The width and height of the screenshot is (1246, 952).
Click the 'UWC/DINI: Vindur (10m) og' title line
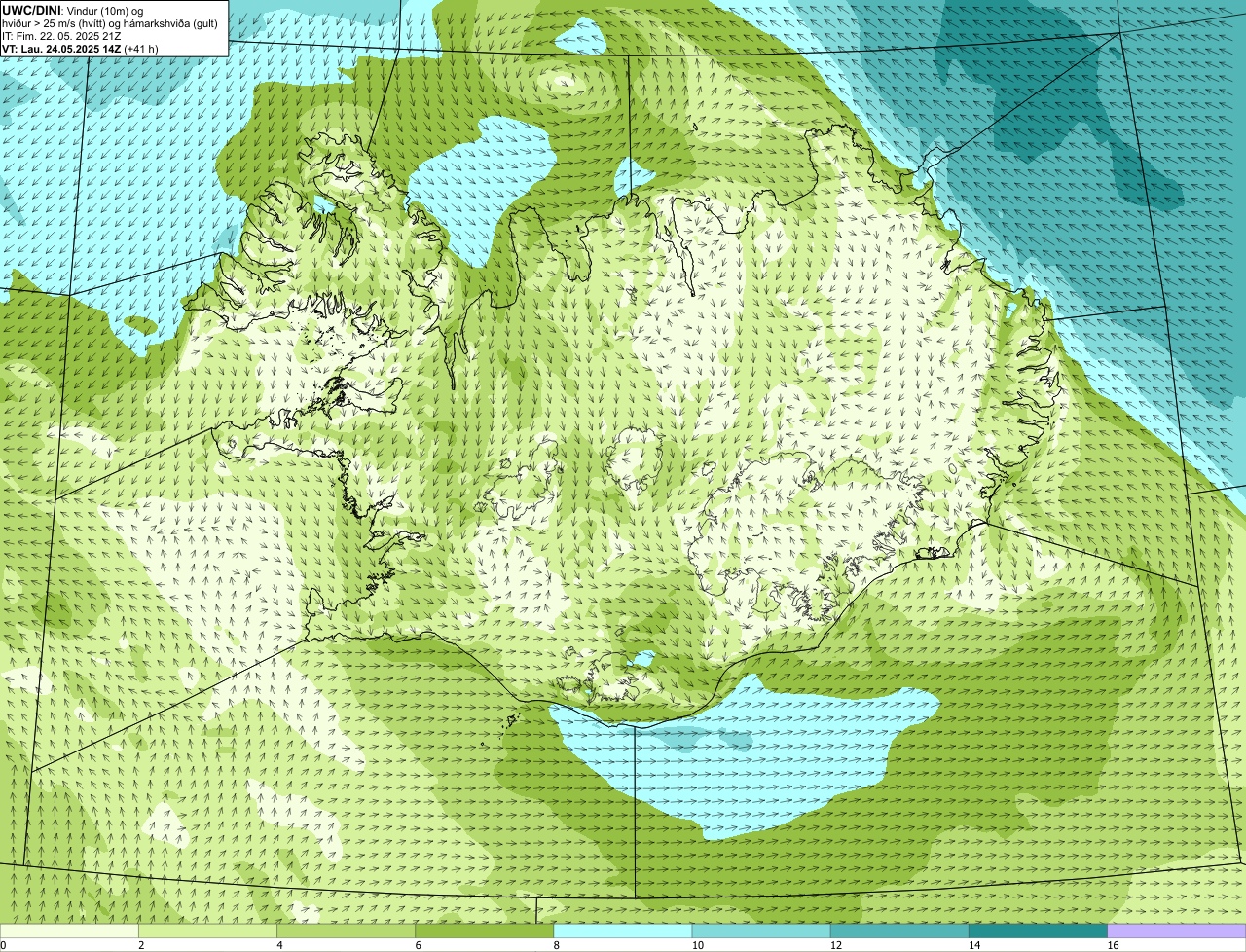(x=72, y=10)
